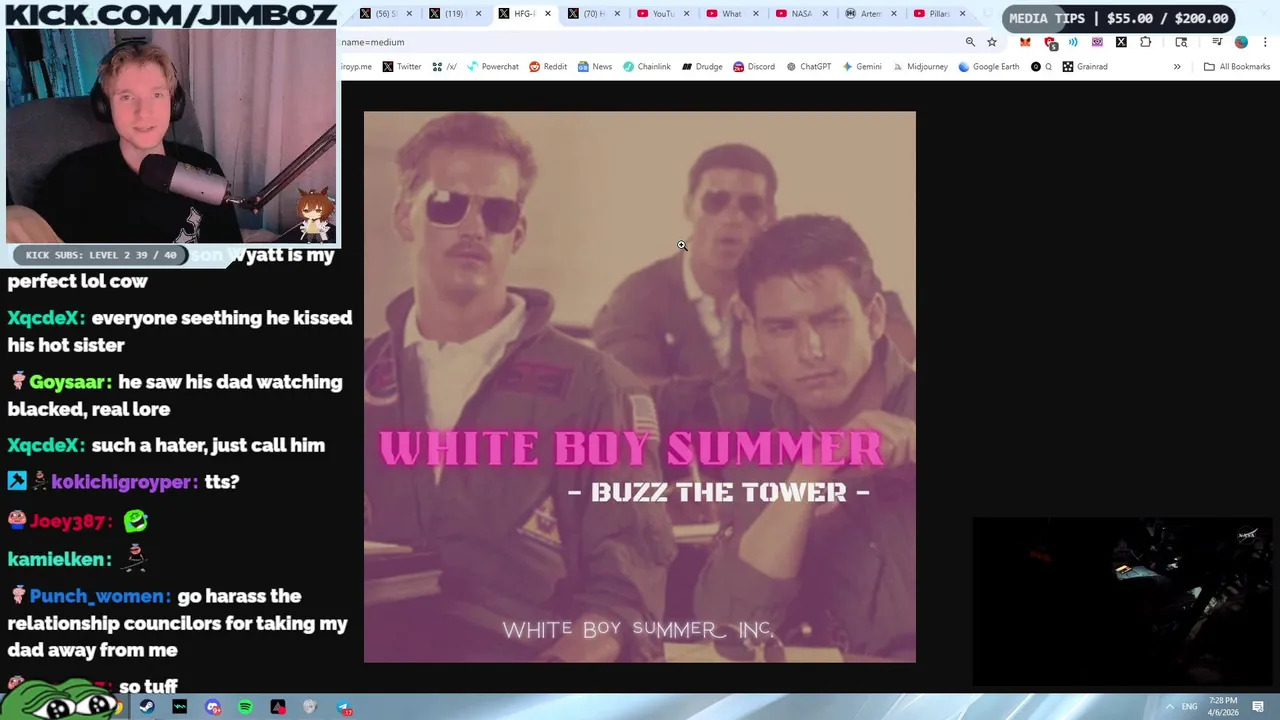The width and height of the screenshot is (1280, 720).
Task: Open the All Bookmarks folder
Action: pyautogui.click(x=1237, y=67)
